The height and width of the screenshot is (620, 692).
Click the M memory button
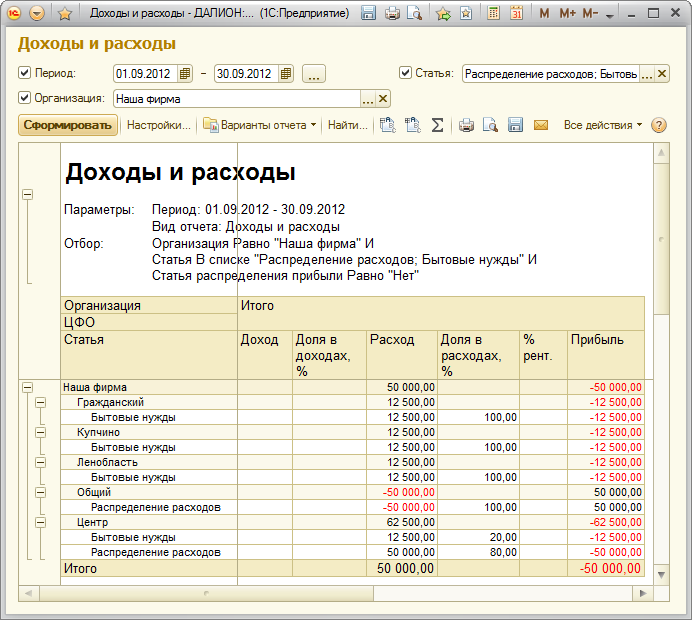coord(545,14)
